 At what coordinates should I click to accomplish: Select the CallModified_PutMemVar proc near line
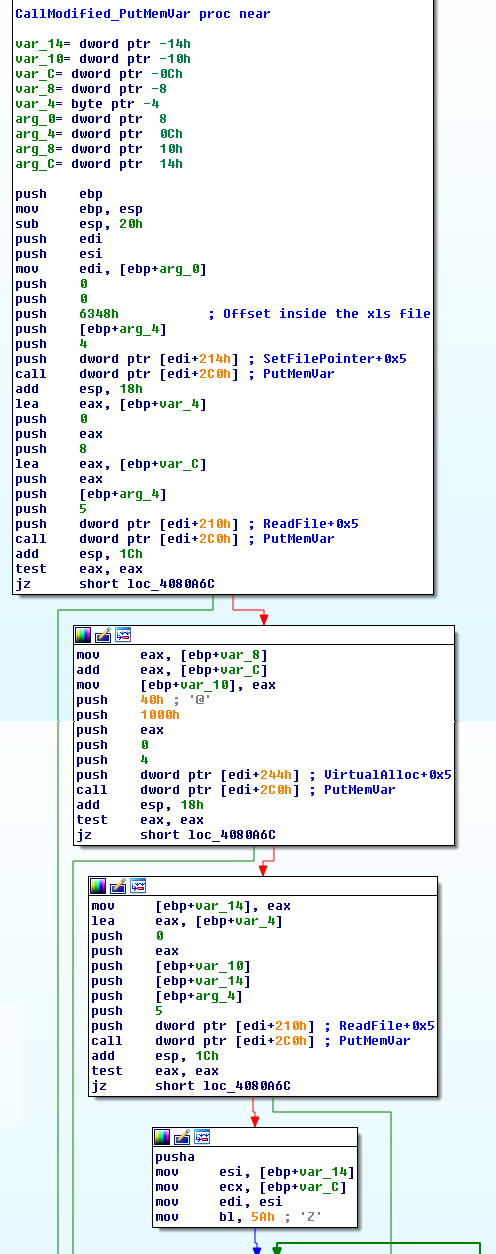click(x=142, y=14)
